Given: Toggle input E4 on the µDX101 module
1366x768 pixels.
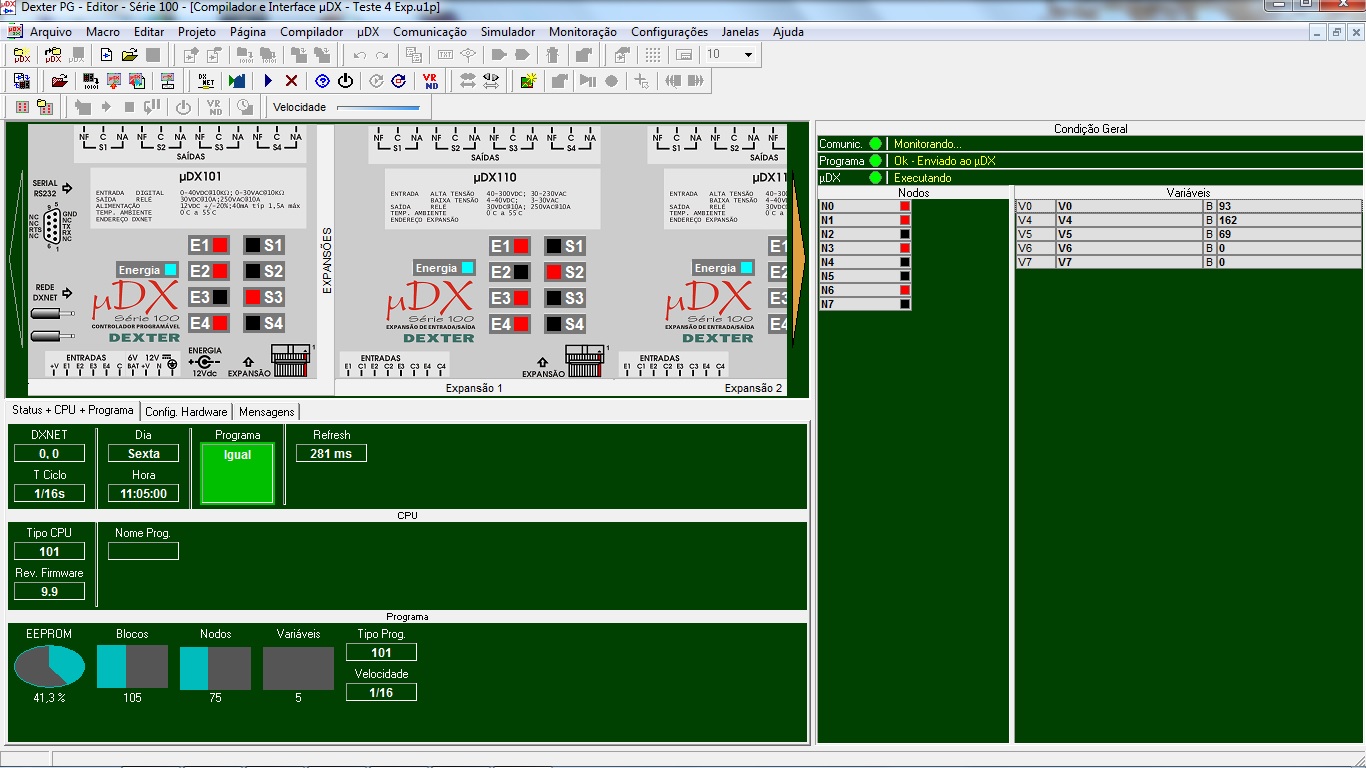Looking at the screenshot, I should click(x=220, y=323).
